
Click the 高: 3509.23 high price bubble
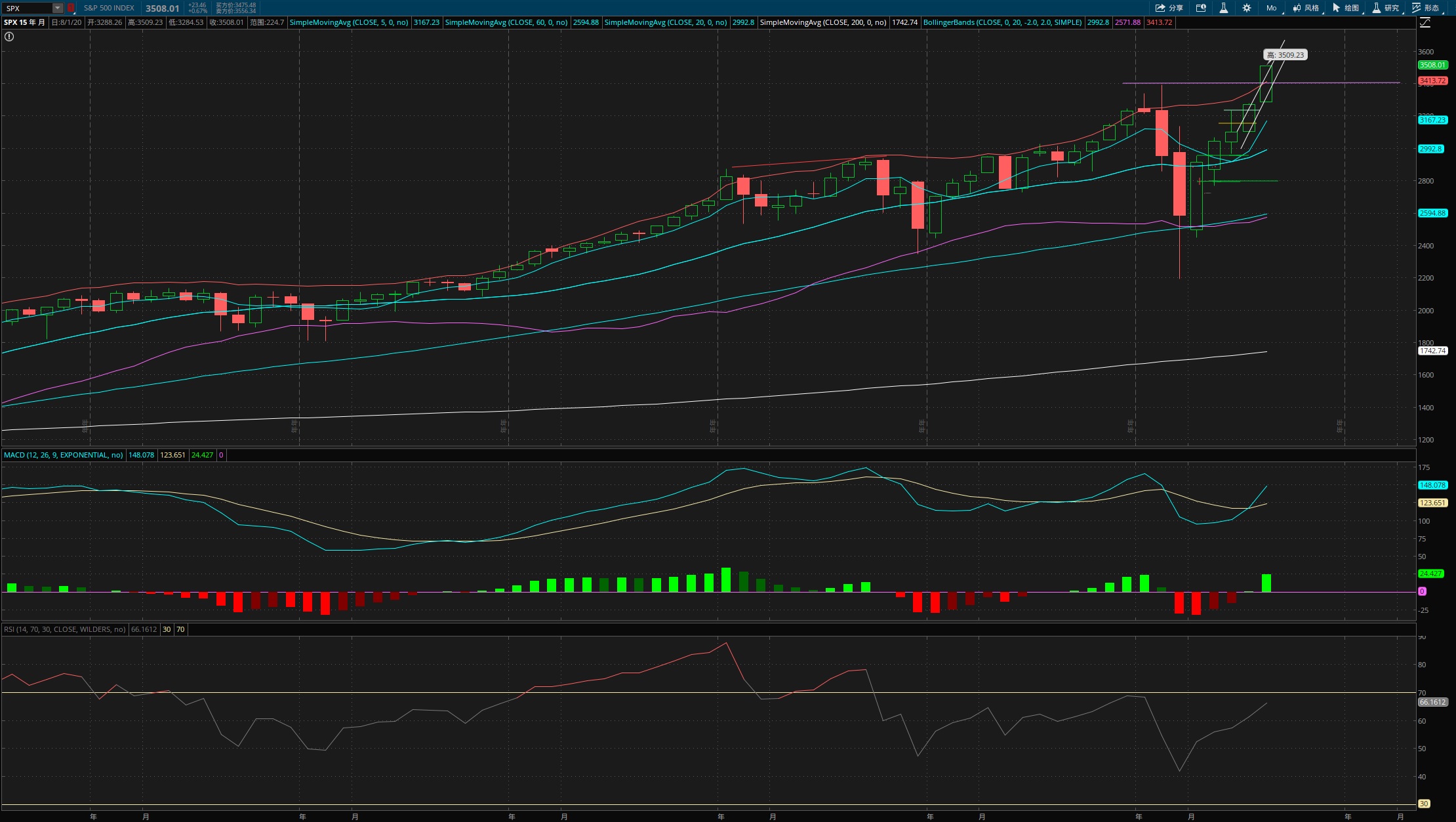coord(1285,55)
